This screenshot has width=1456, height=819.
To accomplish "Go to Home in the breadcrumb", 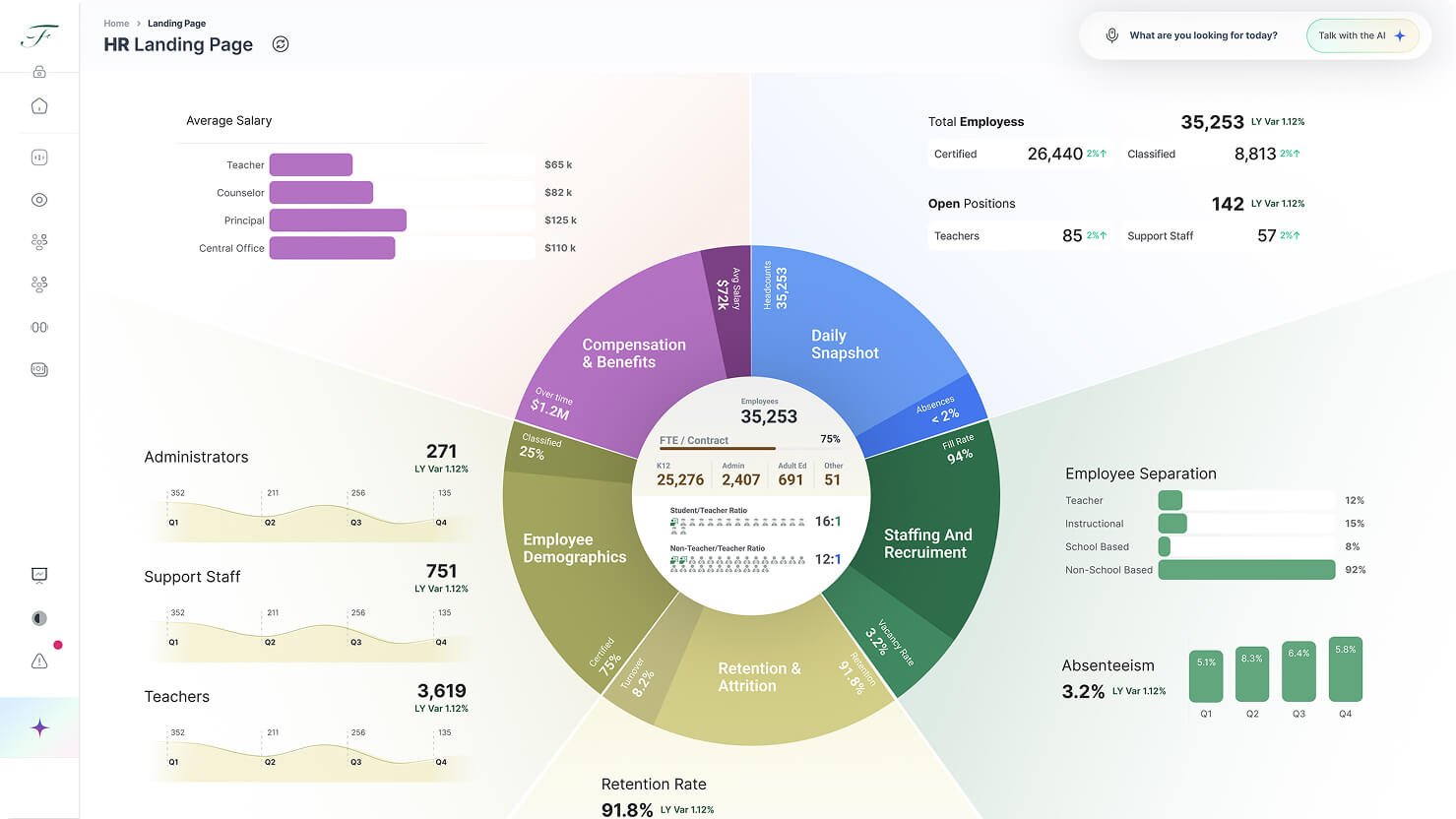I will (116, 24).
